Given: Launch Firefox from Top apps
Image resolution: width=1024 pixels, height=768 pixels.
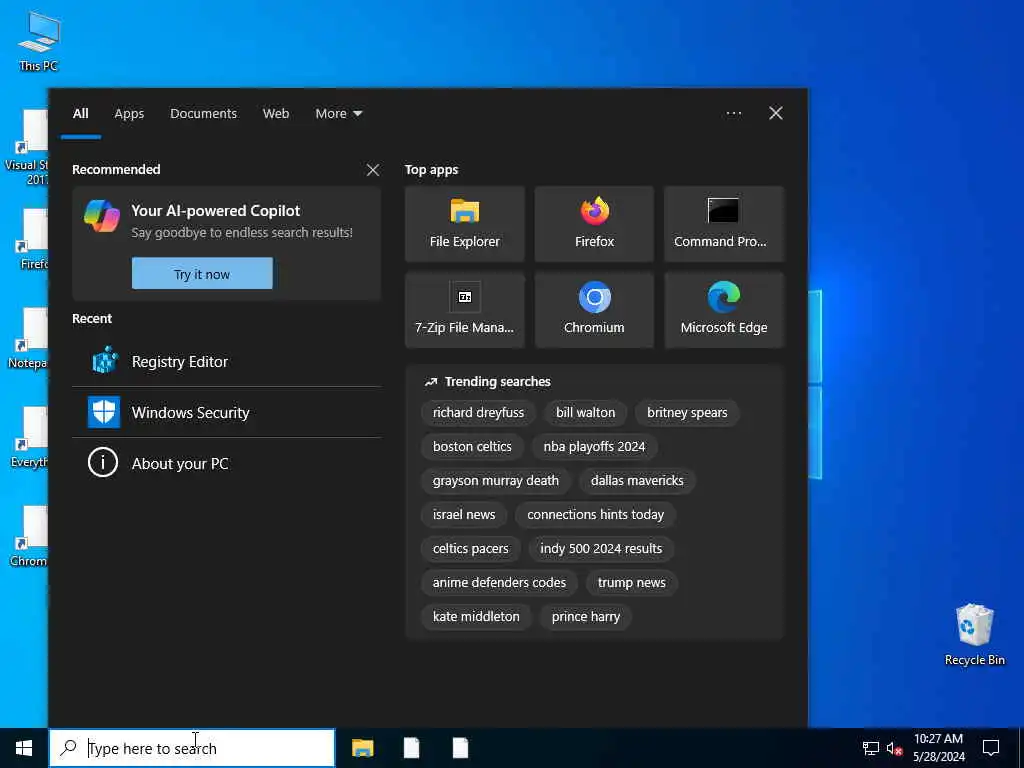Looking at the screenshot, I should tap(594, 224).
